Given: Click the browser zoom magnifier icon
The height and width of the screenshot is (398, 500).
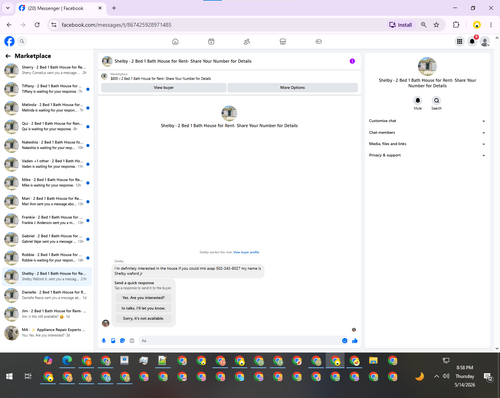Looking at the screenshot, I should click(x=424, y=25).
